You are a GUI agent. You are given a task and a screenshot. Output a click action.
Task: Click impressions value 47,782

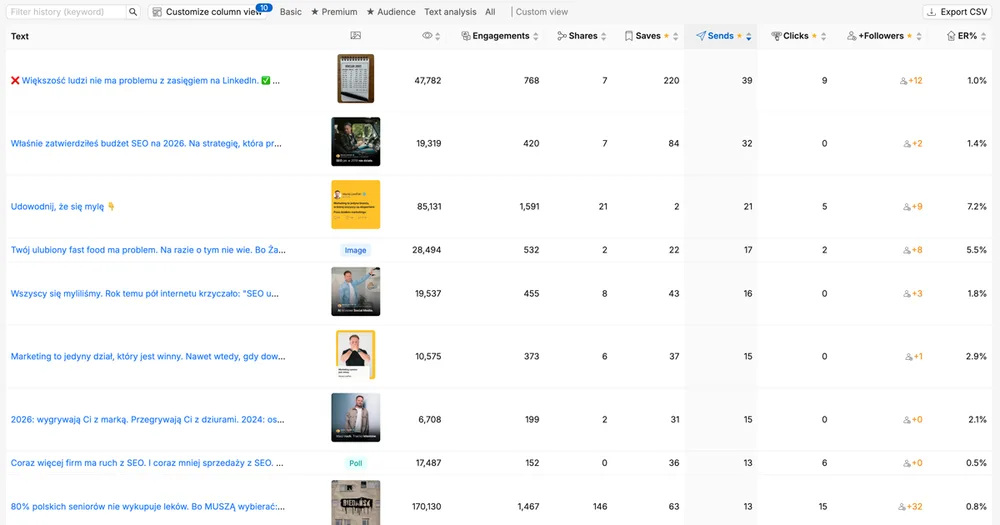(x=427, y=80)
